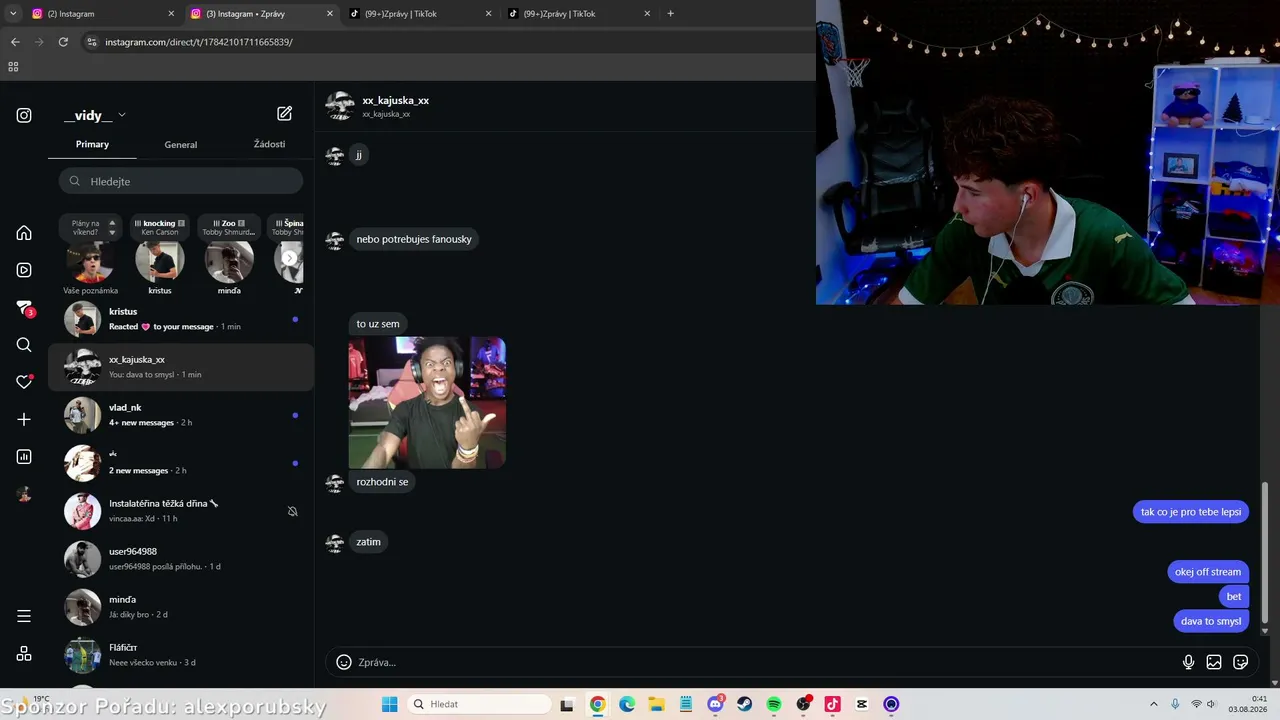
Task: Switch to the Primary inbox tab
Action: (92, 144)
